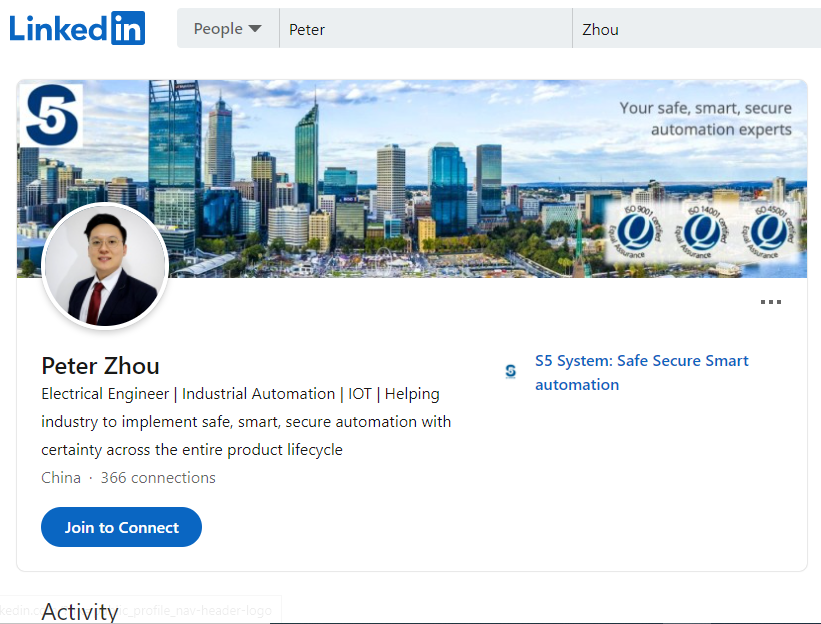This screenshot has height=624, width=821.
Task: Click the LinkedIn logo in header
Action: 77,28
